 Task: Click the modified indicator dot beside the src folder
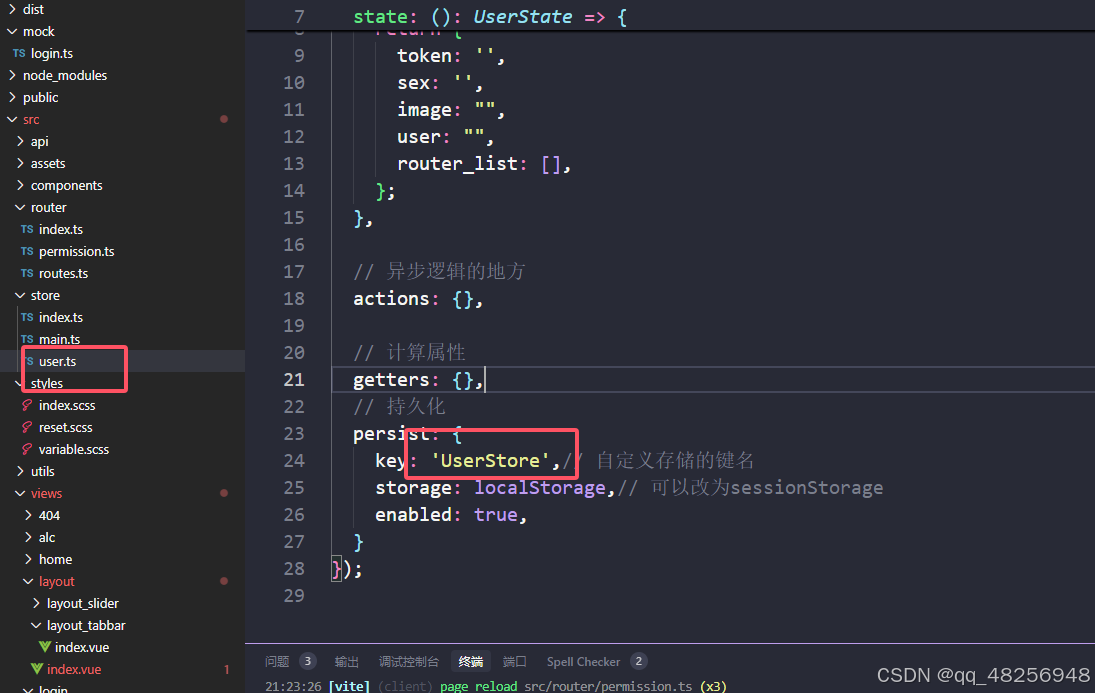[223, 119]
